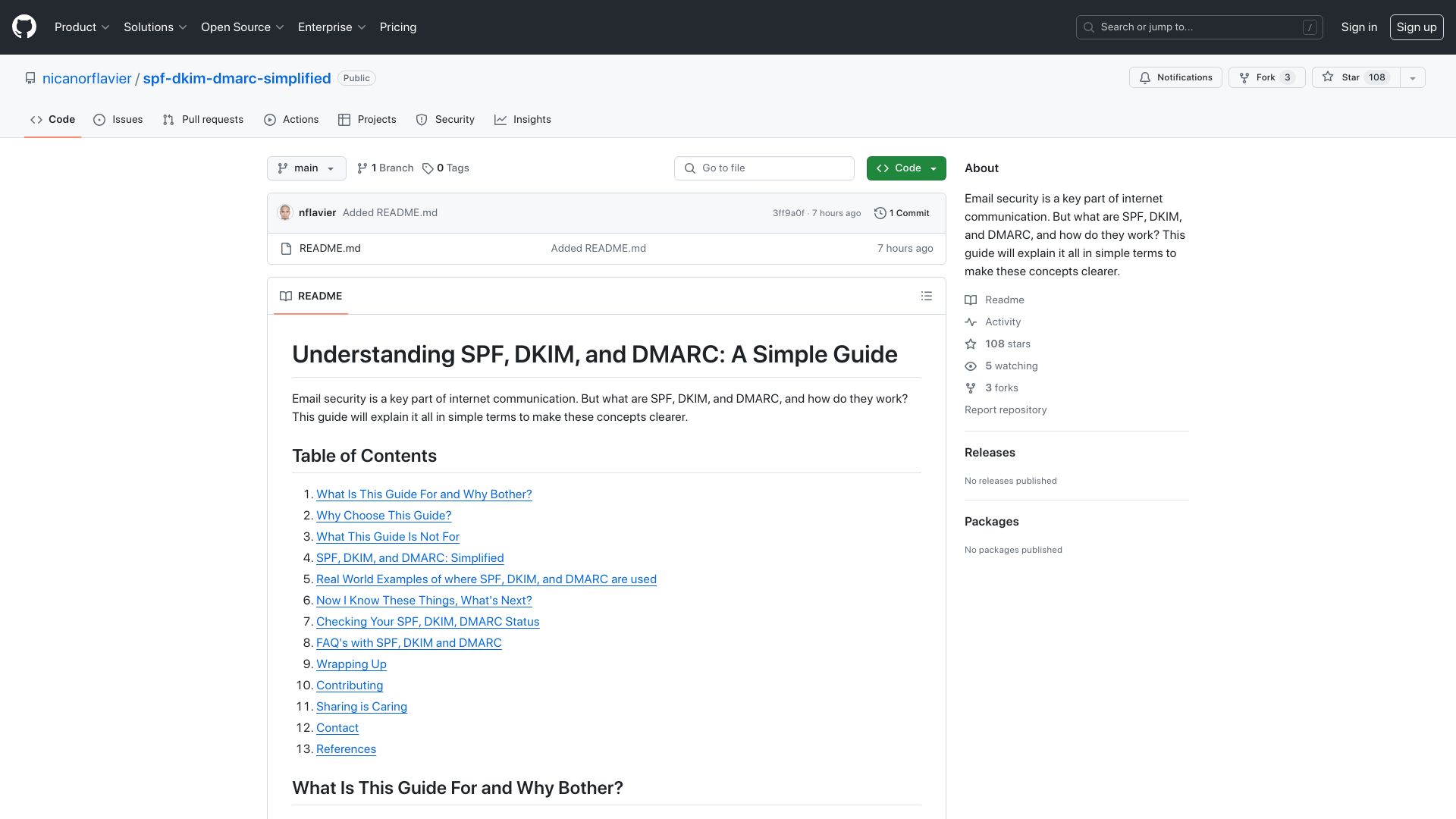Jump to Why Choose This Guide? section
The width and height of the screenshot is (1456, 819).
[384, 516]
